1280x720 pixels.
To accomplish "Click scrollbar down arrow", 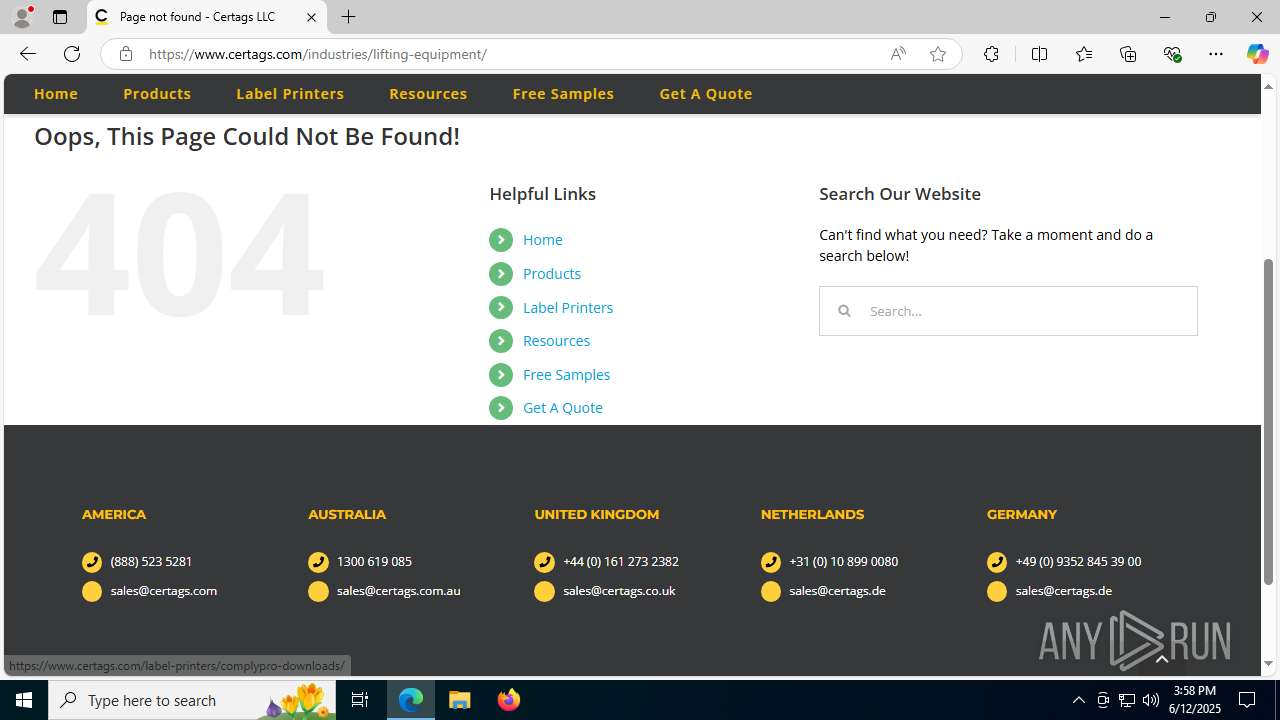I will click(1268, 663).
